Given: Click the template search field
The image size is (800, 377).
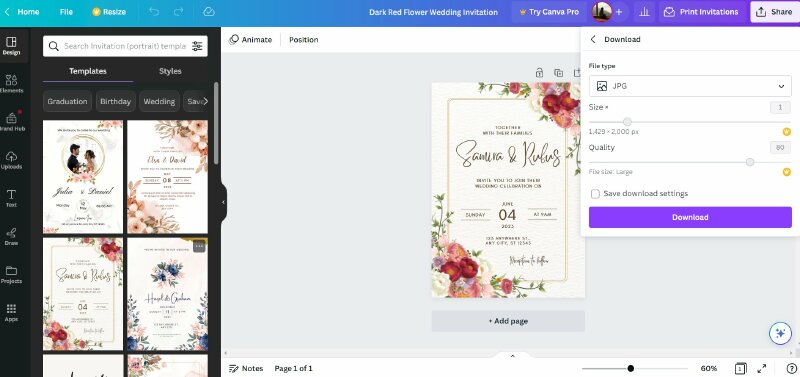Looking at the screenshot, I should [x=125, y=46].
